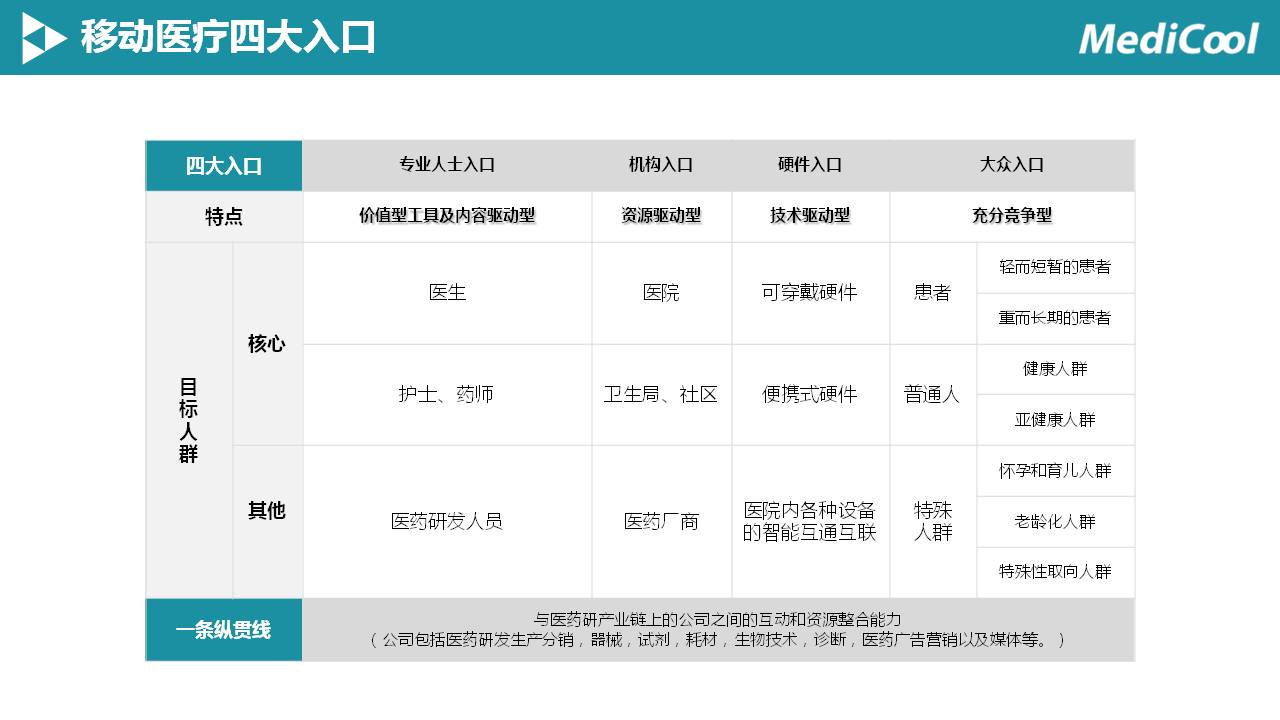
Task: Select the 价值型工具及内容驱动型 cell
Action: pyautogui.click(x=447, y=216)
